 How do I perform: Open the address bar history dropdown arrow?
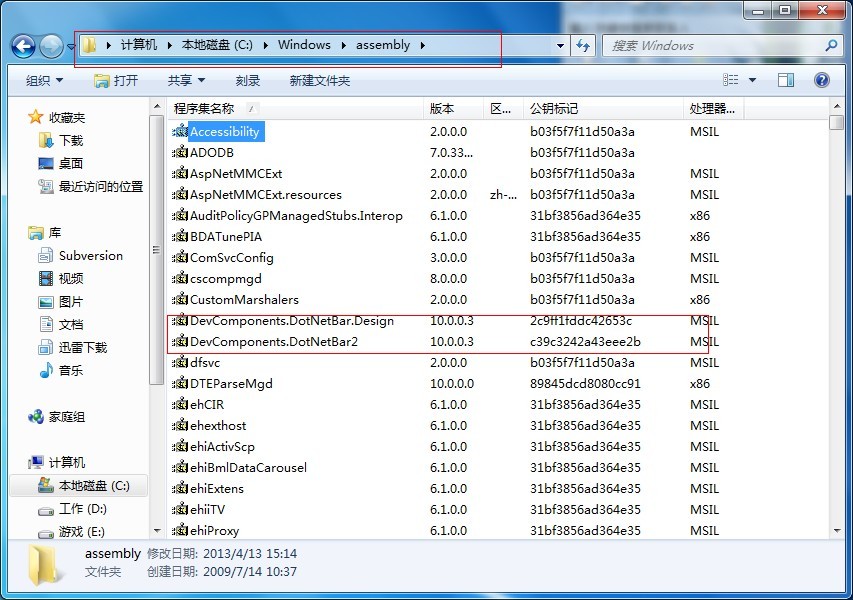pos(558,46)
